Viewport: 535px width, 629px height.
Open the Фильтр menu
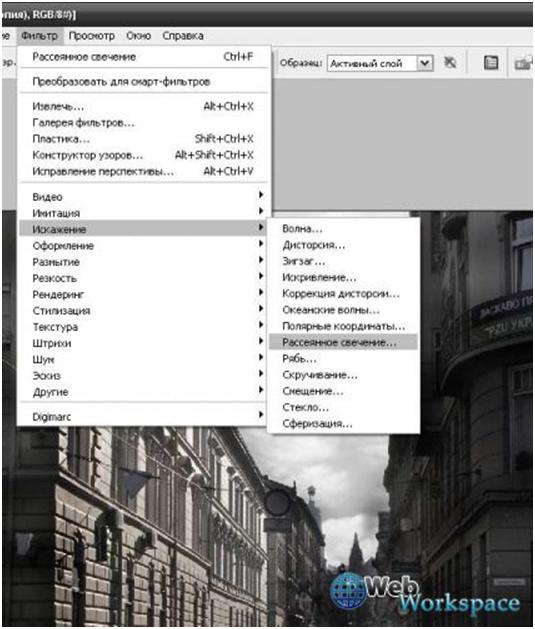tap(39, 36)
